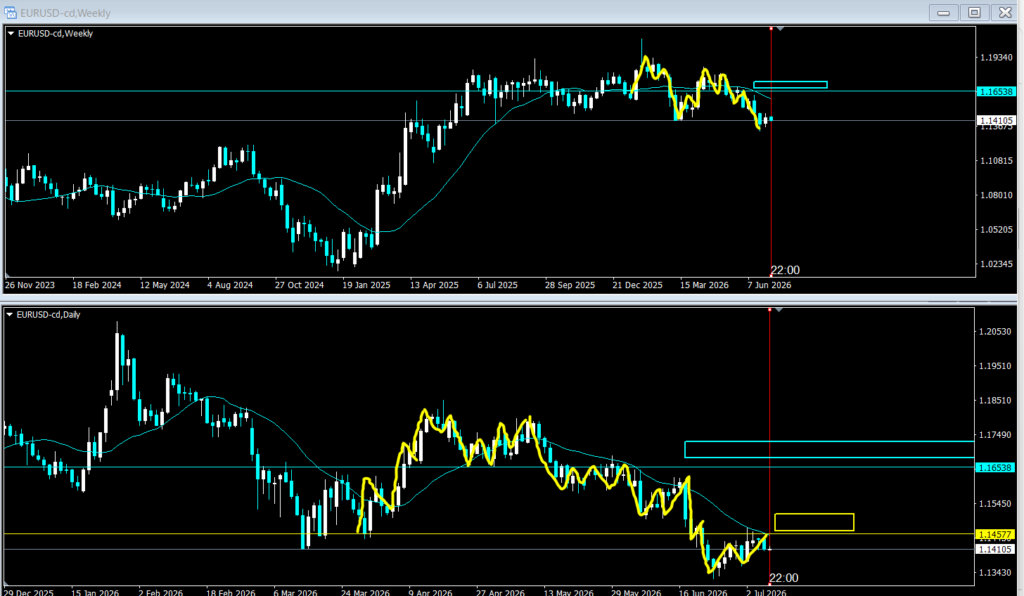The height and width of the screenshot is (596, 1024).
Task: Click the 6 Jul 2025 date on Weekly time axis
Action: coord(498,285)
